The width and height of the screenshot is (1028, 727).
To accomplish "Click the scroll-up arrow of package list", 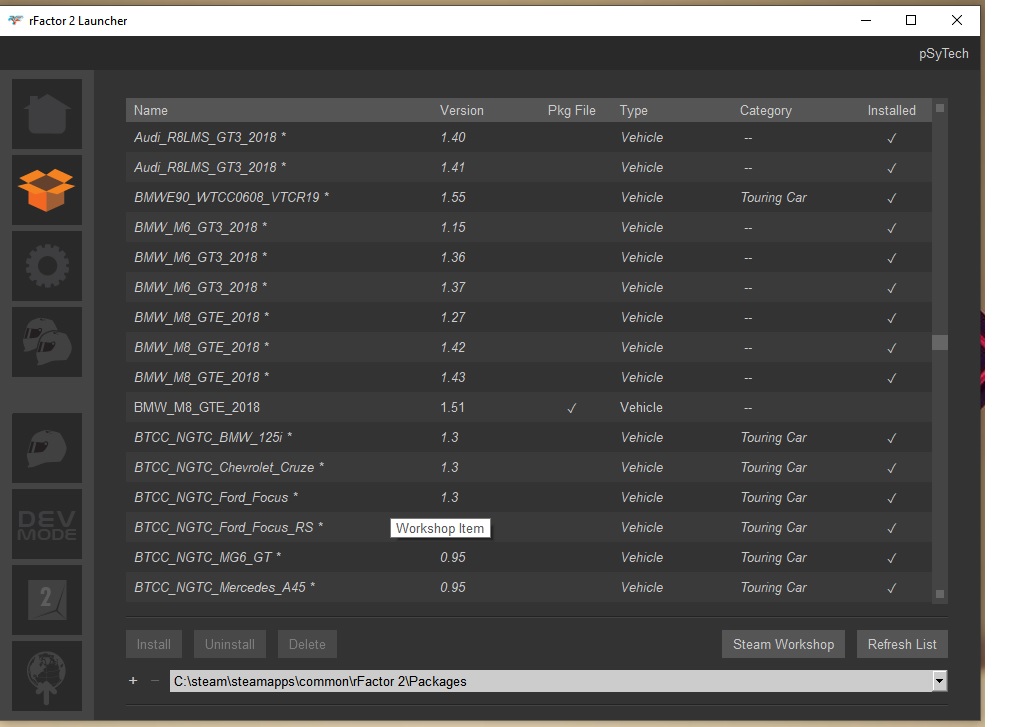I will coord(940,107).
